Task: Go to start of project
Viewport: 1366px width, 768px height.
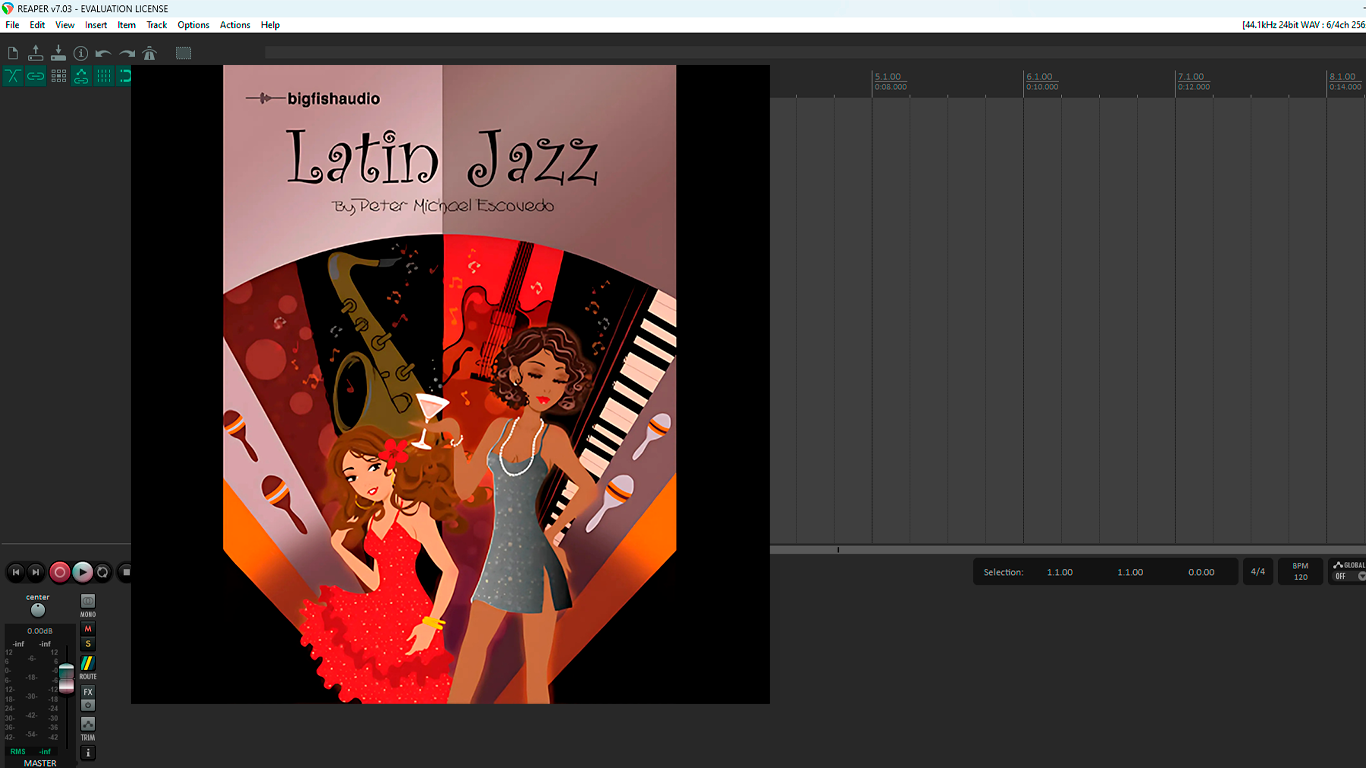Action: [15, 572]
